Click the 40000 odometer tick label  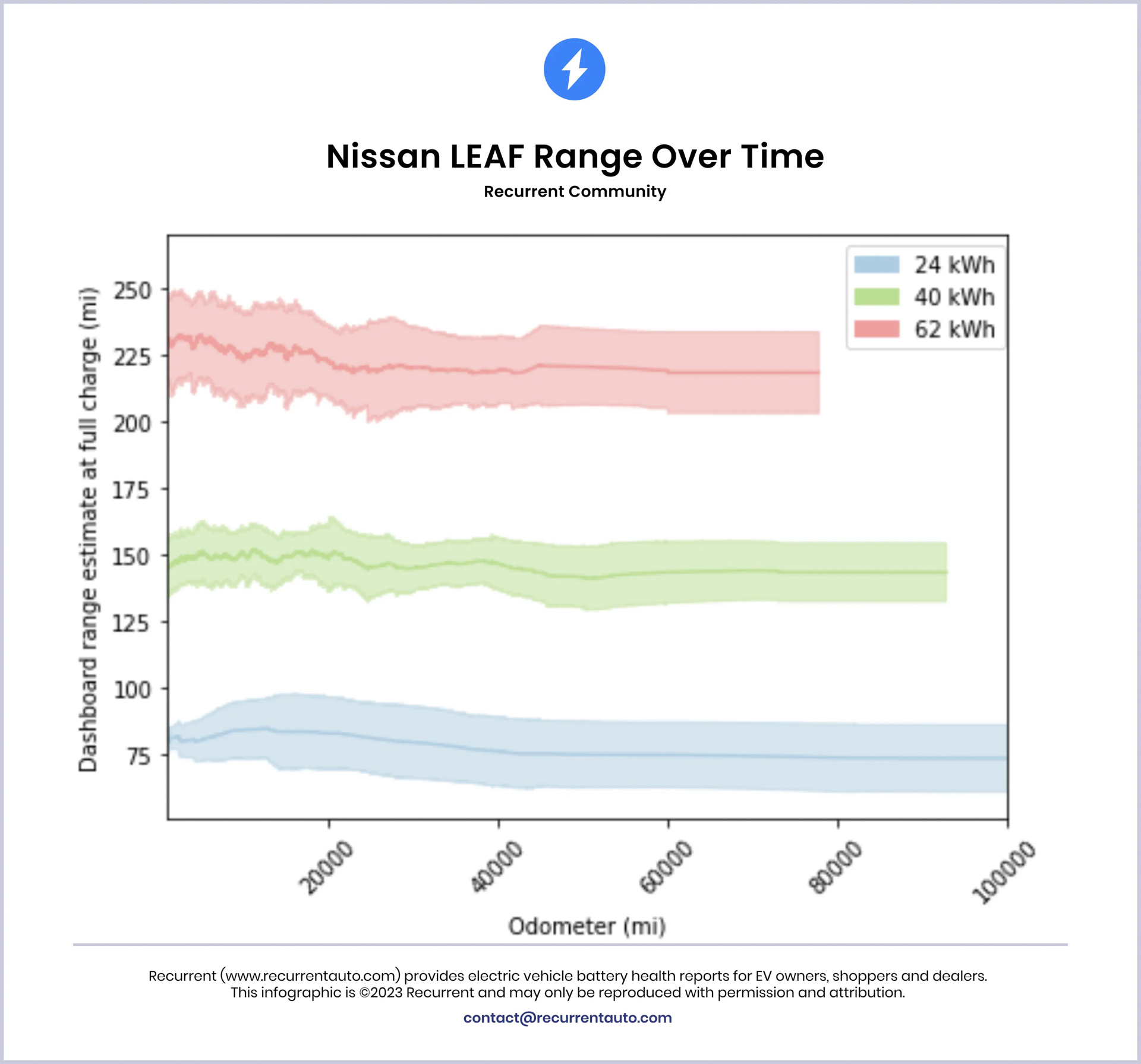click(496, 867)
